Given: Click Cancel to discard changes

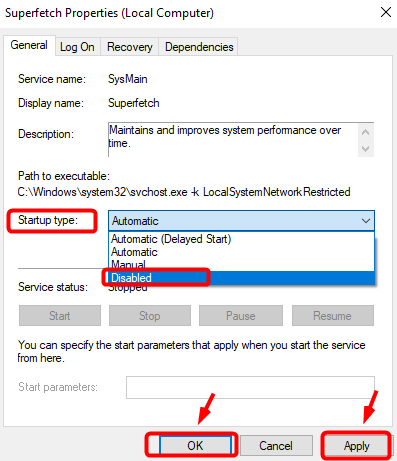Looking at the screenshot, I should [276, 446].
